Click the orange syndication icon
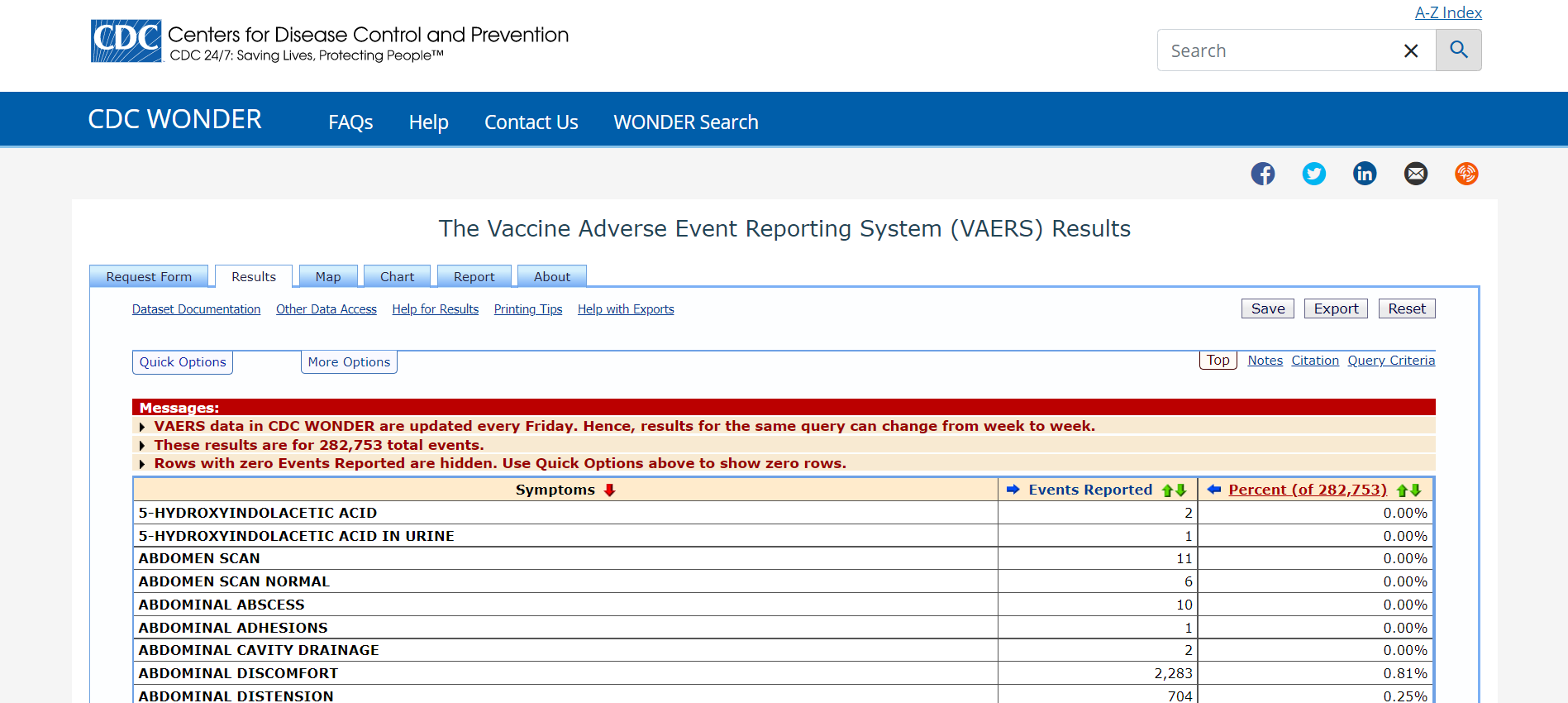Image resolution: width=1568 pixels, height=703 pixels. [x=1466, y=174]
